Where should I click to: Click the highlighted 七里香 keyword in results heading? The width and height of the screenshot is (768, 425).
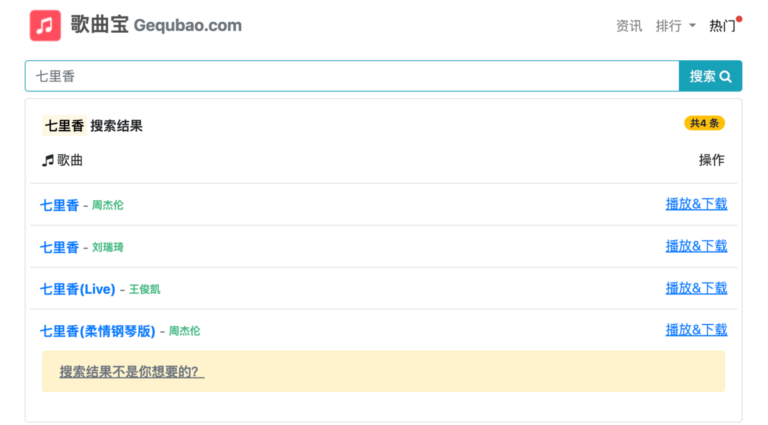[64, 126]
